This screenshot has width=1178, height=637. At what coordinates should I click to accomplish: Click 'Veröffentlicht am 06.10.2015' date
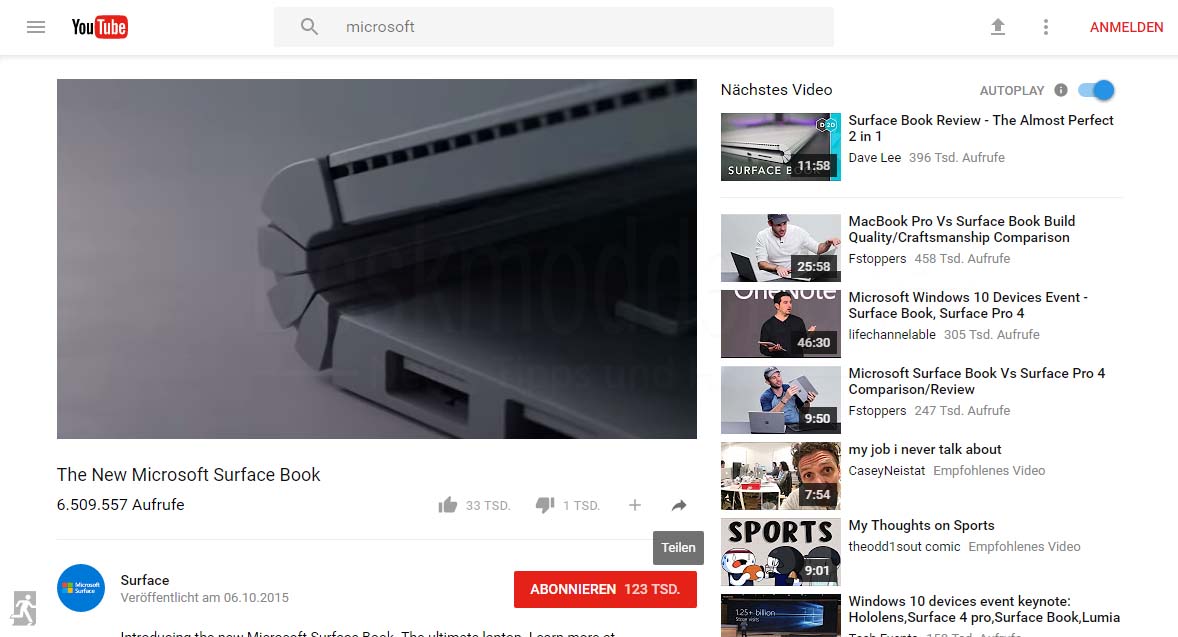tap(204, 598)
